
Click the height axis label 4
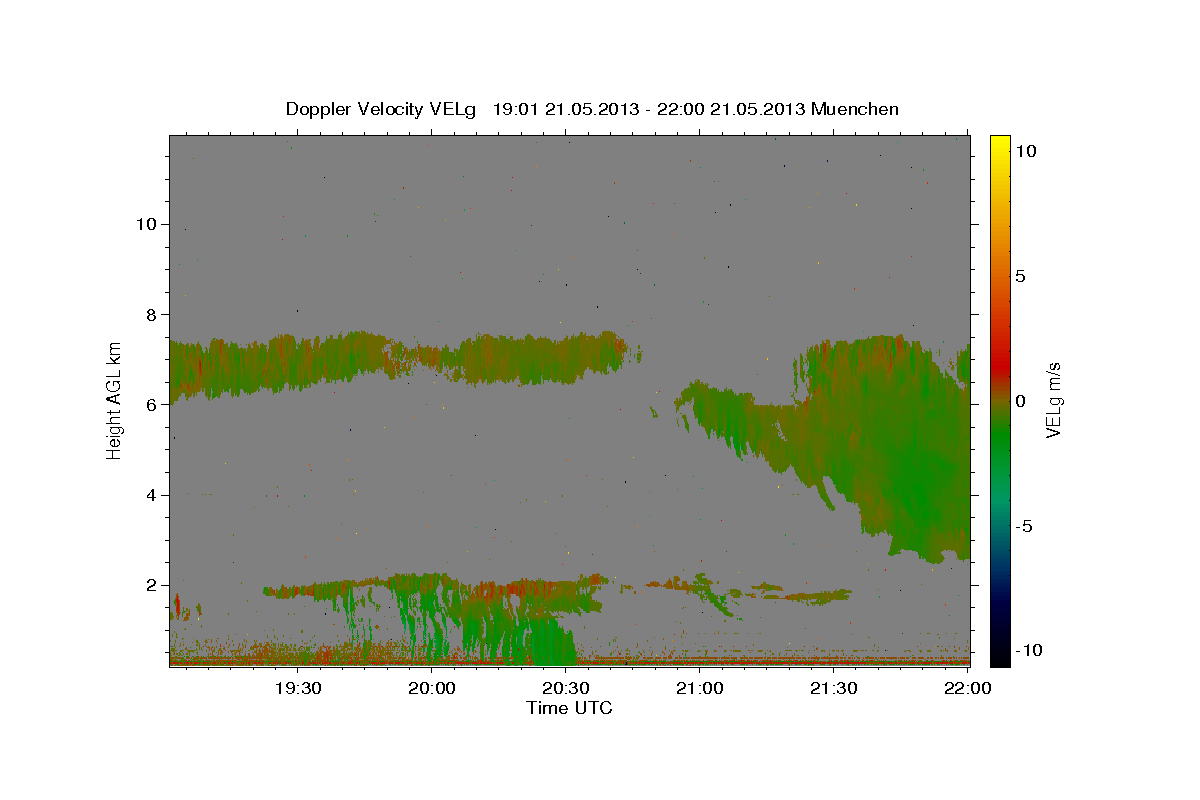[150, 495]
